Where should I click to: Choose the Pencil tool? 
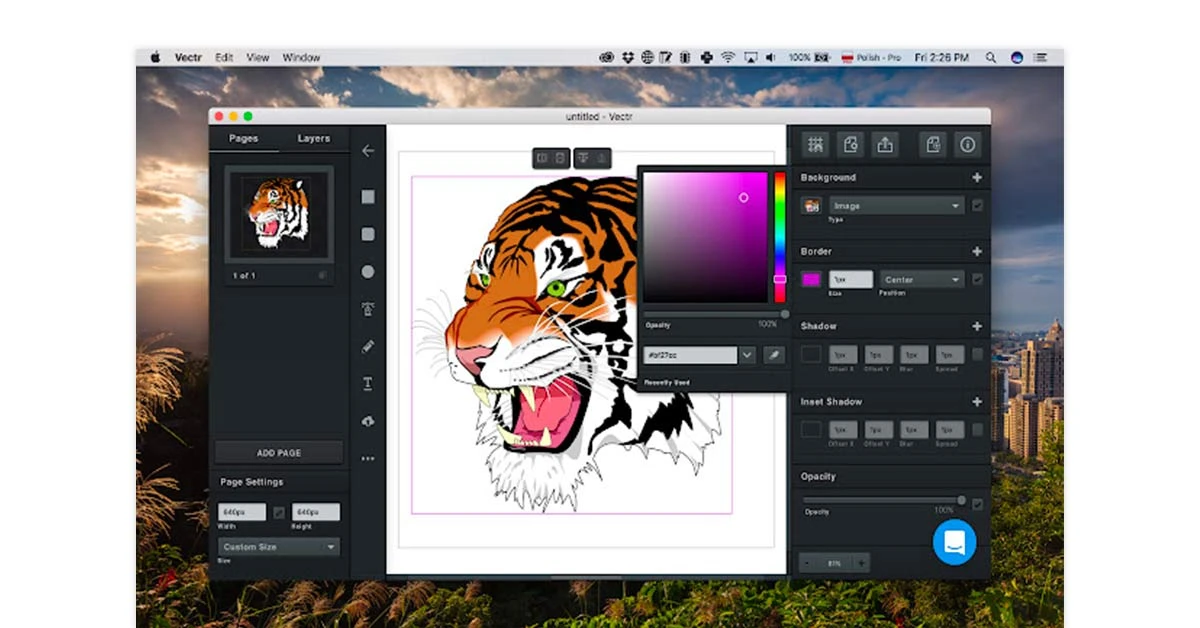coord(368,346)
